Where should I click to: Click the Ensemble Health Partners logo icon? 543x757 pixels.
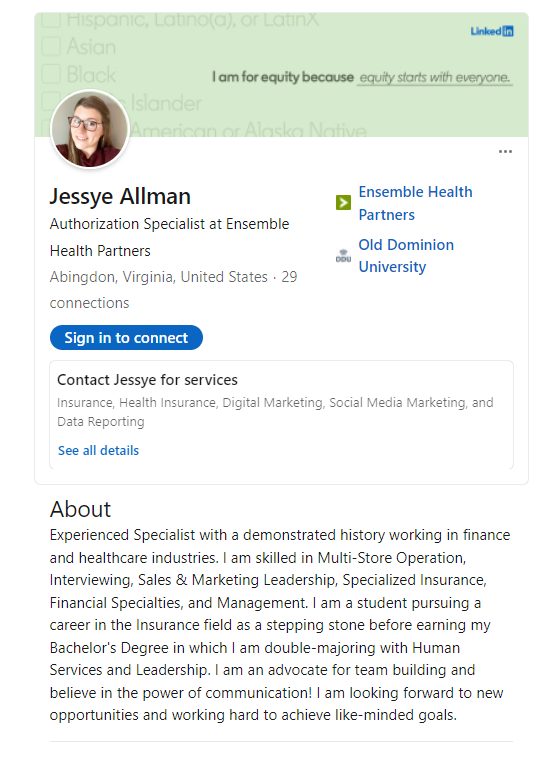343,203
